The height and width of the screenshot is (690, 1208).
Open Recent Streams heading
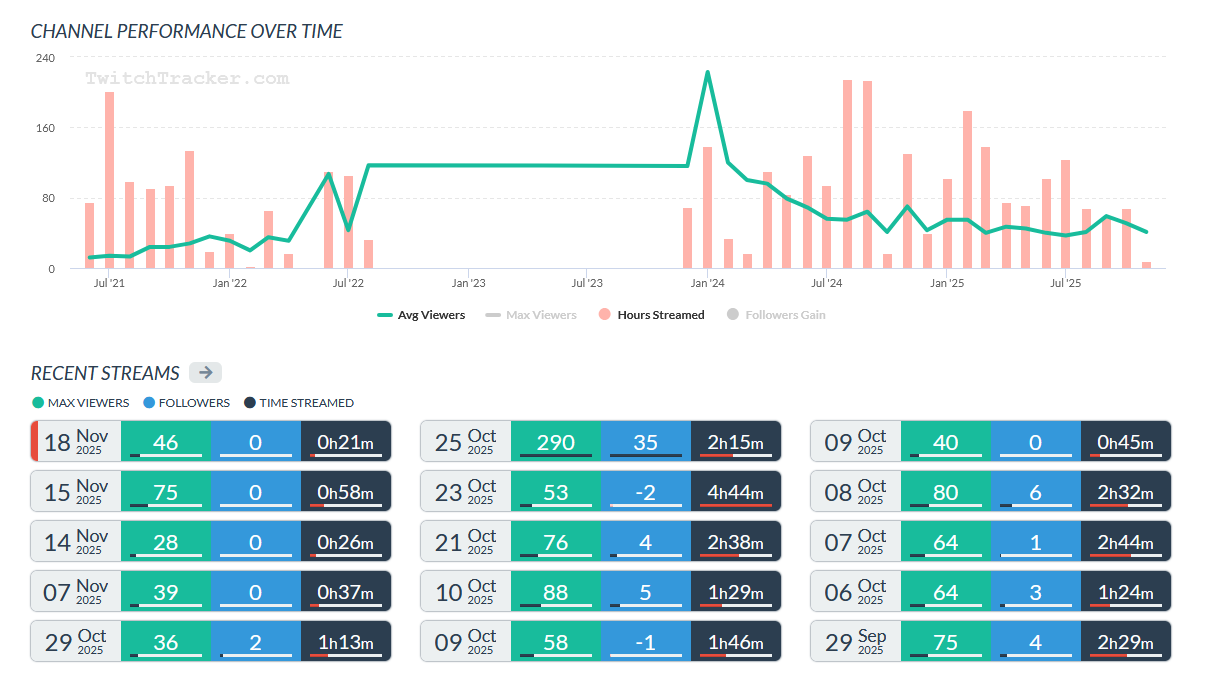[105, 373]
